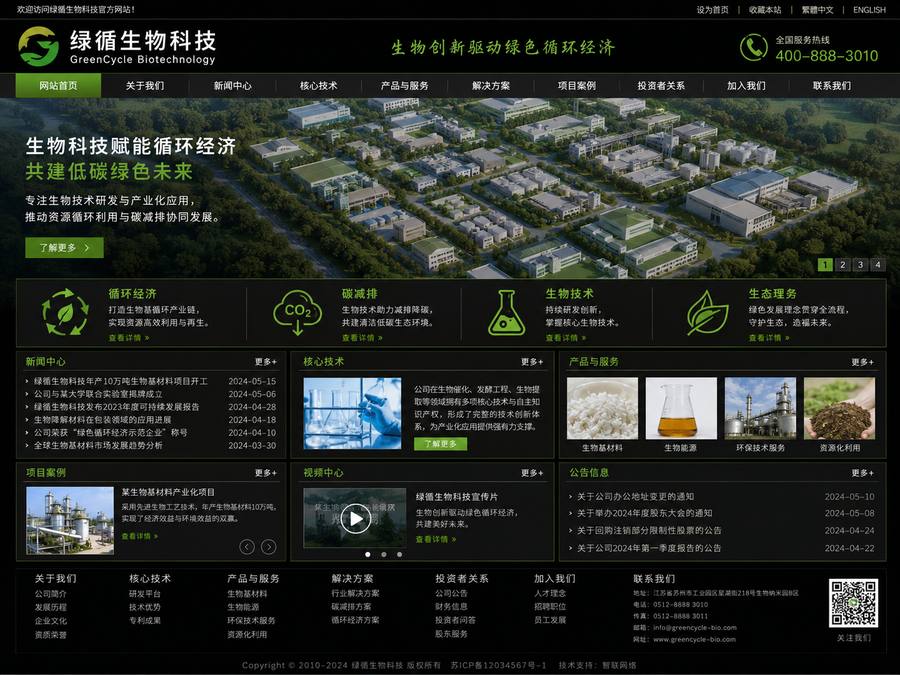900x675 pixels.
Task: Open 项目案例 navigation menu
Action: point(576,86)
